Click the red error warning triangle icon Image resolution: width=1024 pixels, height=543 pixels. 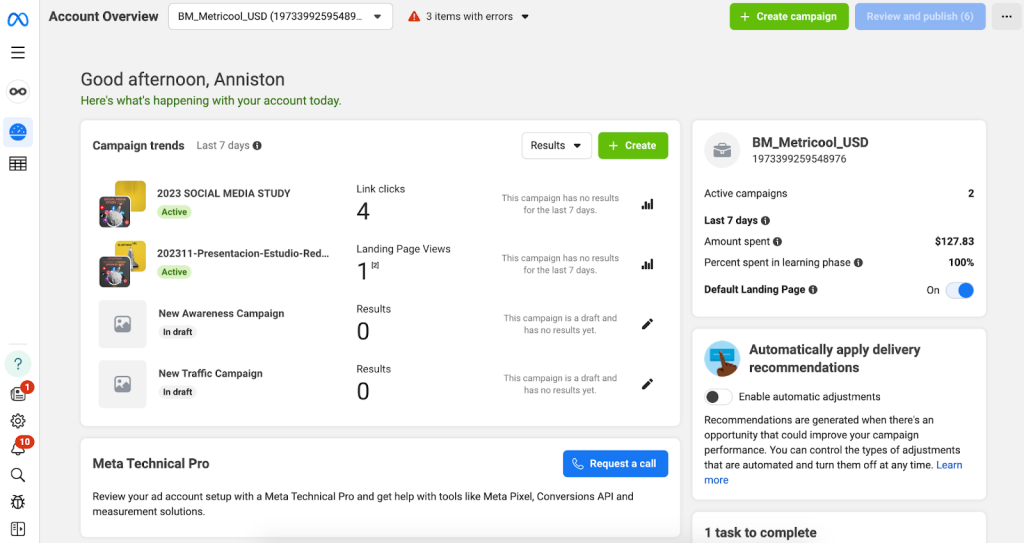[x=414, y=16]
